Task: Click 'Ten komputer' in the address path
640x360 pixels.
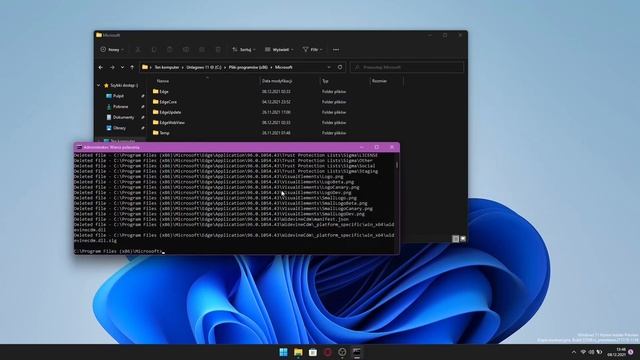Action: click(x=167, y=67)
